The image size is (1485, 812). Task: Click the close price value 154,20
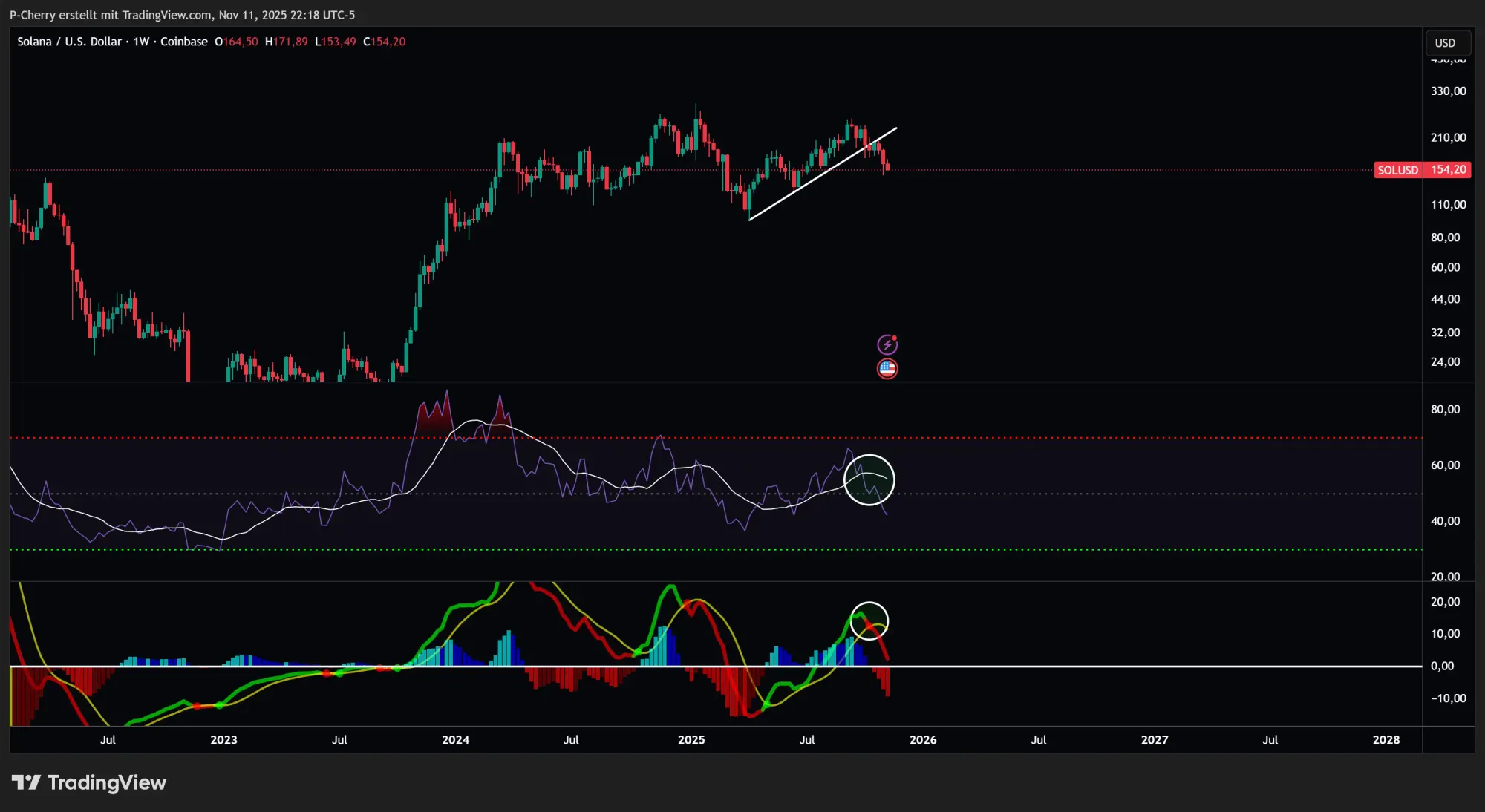[385, 42]
